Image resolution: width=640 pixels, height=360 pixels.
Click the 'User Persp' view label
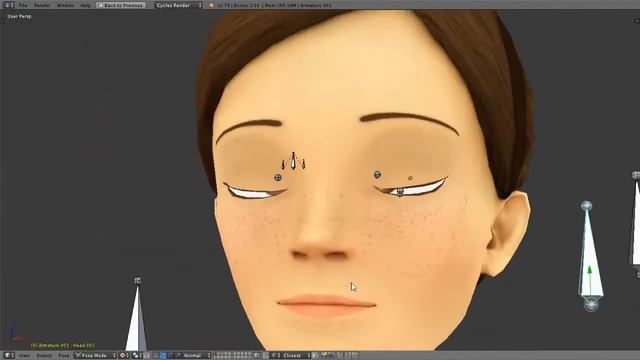click(x=19, y=16)
